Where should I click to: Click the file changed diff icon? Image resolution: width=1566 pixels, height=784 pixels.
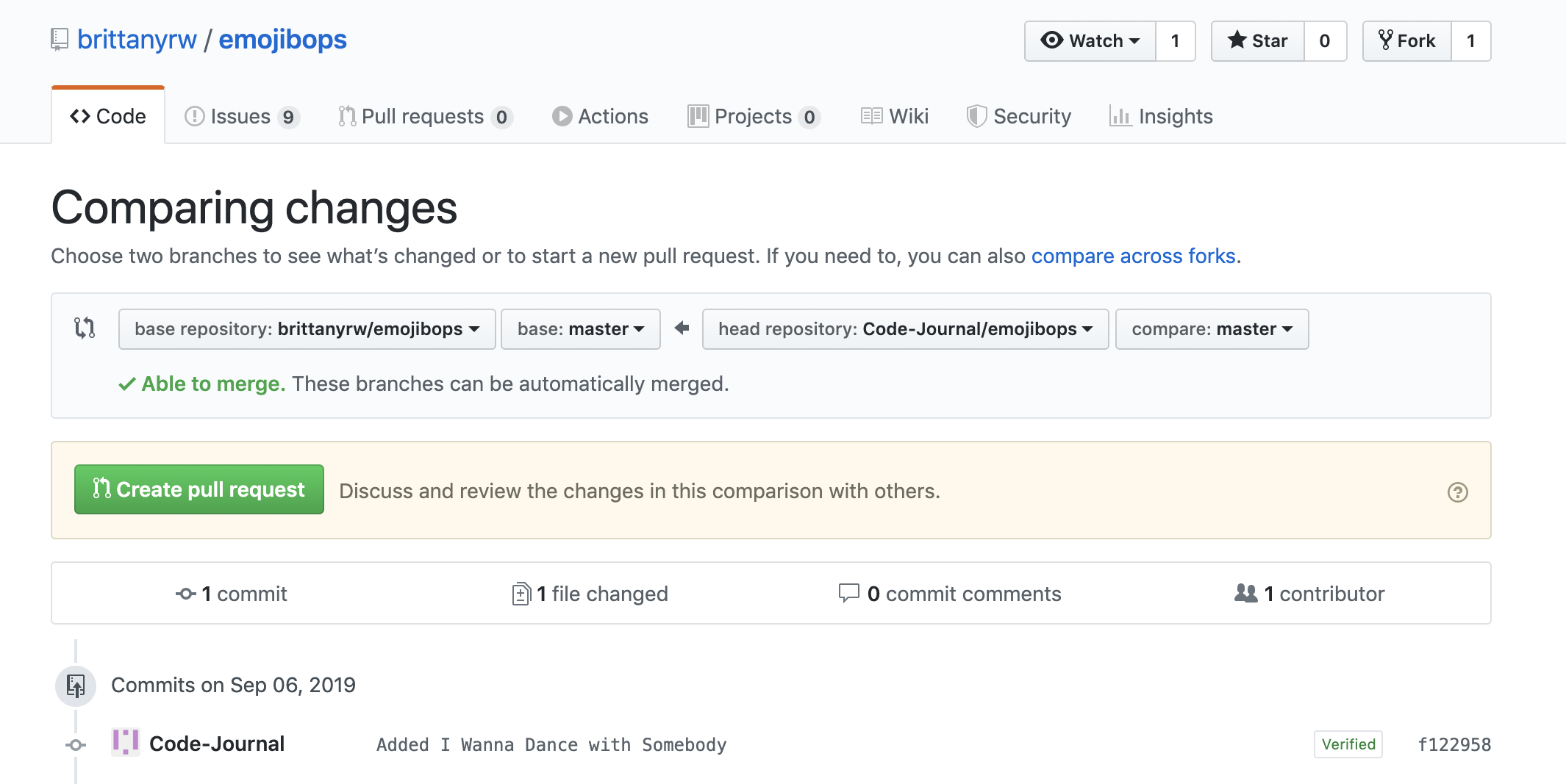(521, 594)
